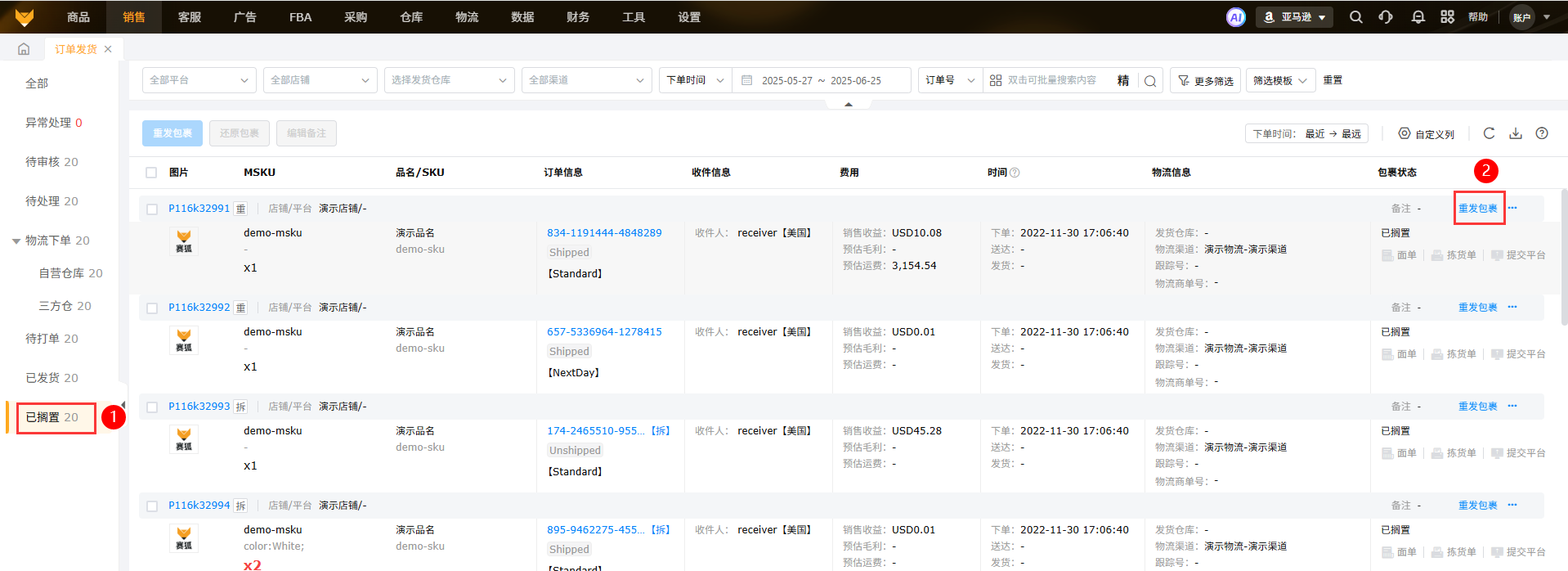Screen dimensions: 1568x571
Task: Go to the home icon tab
Action: tap(24, 49)
